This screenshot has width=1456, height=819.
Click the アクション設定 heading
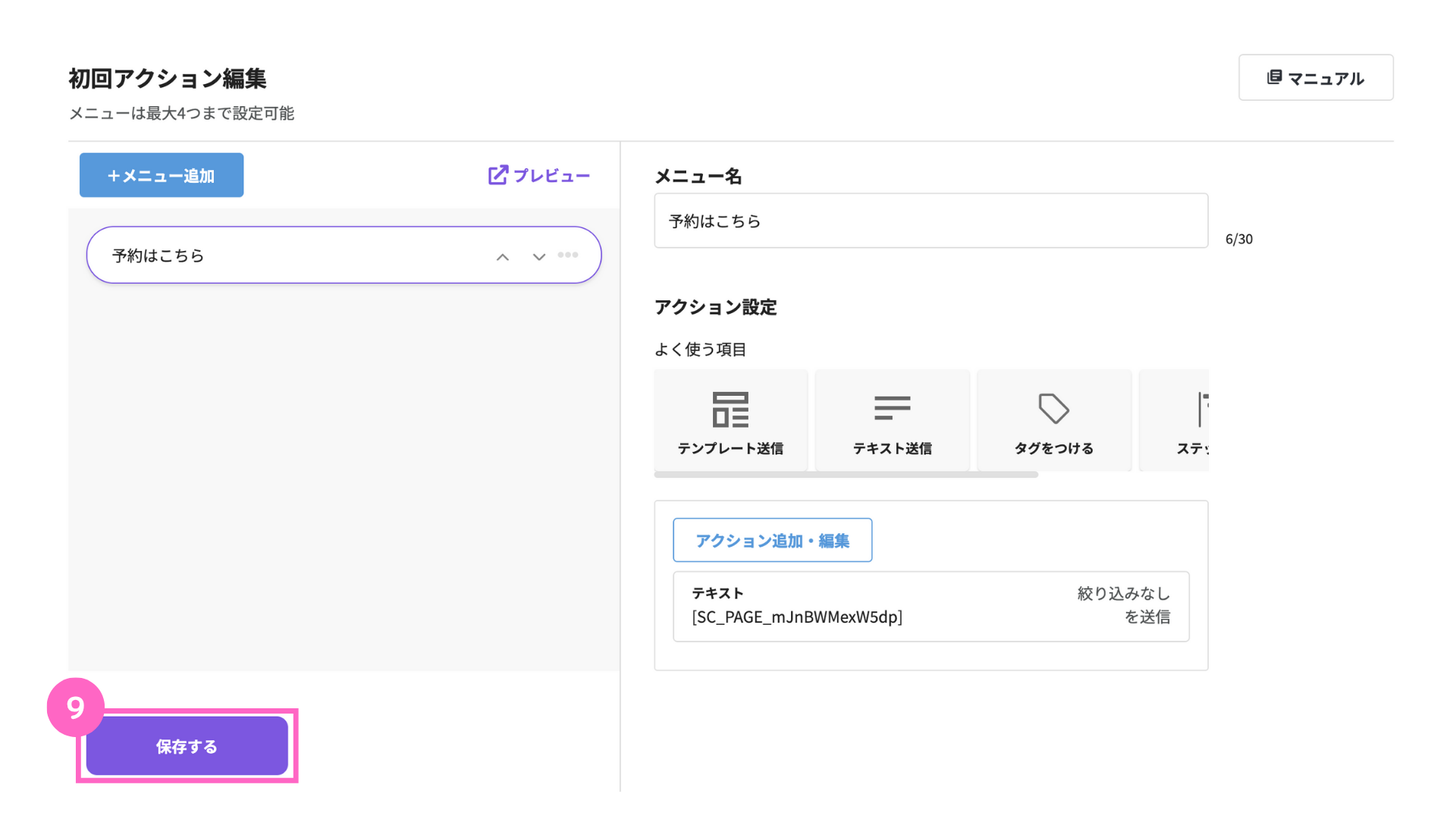pos(715,307)
